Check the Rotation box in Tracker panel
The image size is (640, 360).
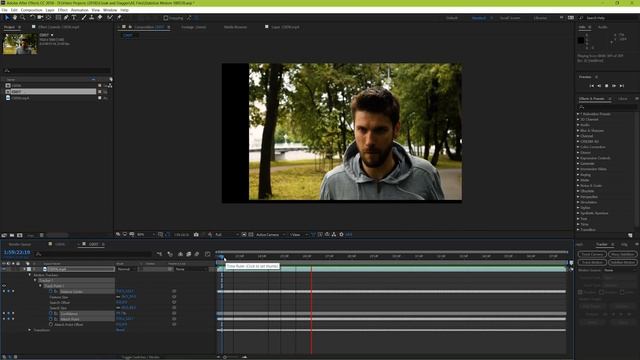point(601,292)
